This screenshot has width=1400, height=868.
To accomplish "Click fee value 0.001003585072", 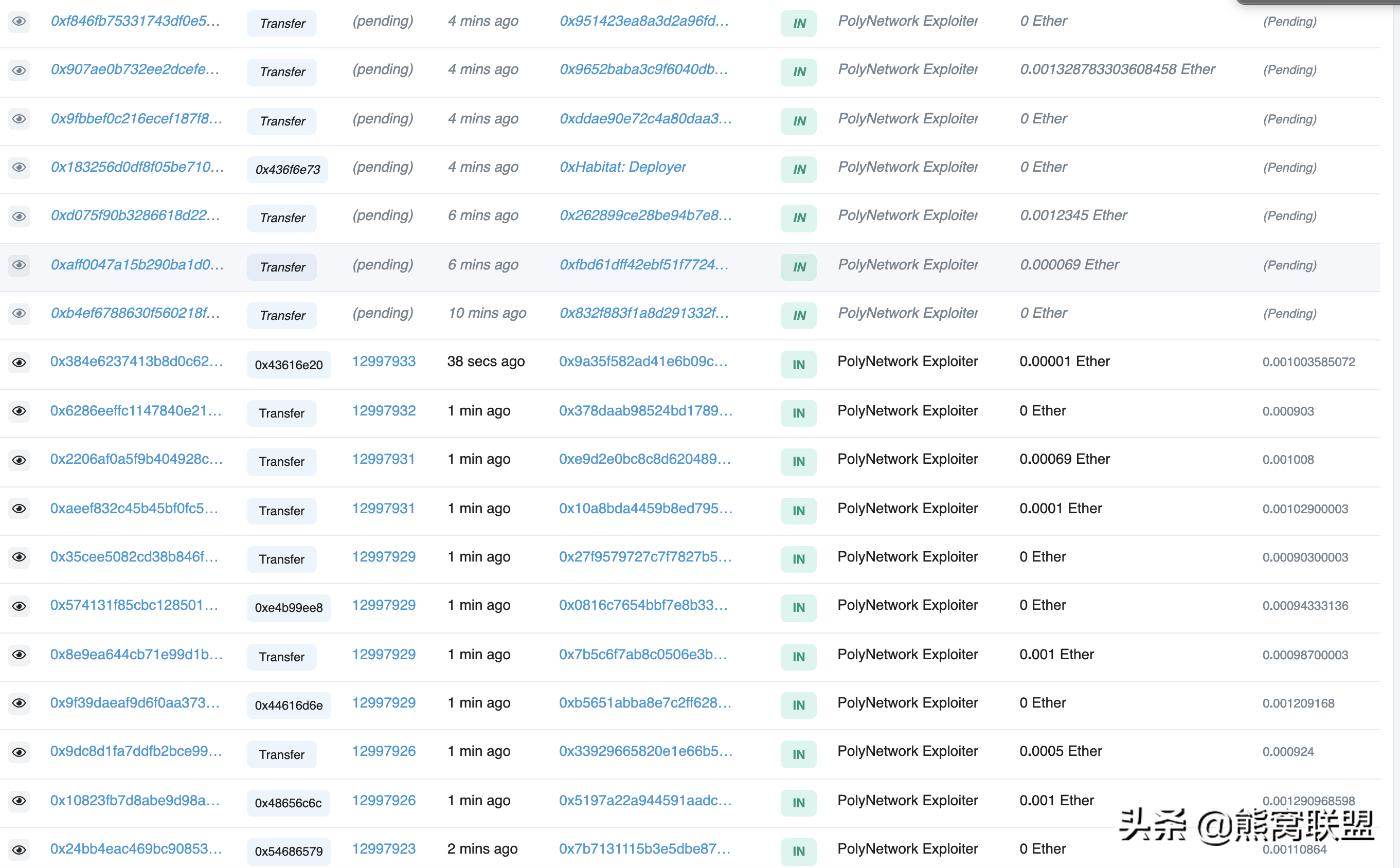I will [1308, 361].
